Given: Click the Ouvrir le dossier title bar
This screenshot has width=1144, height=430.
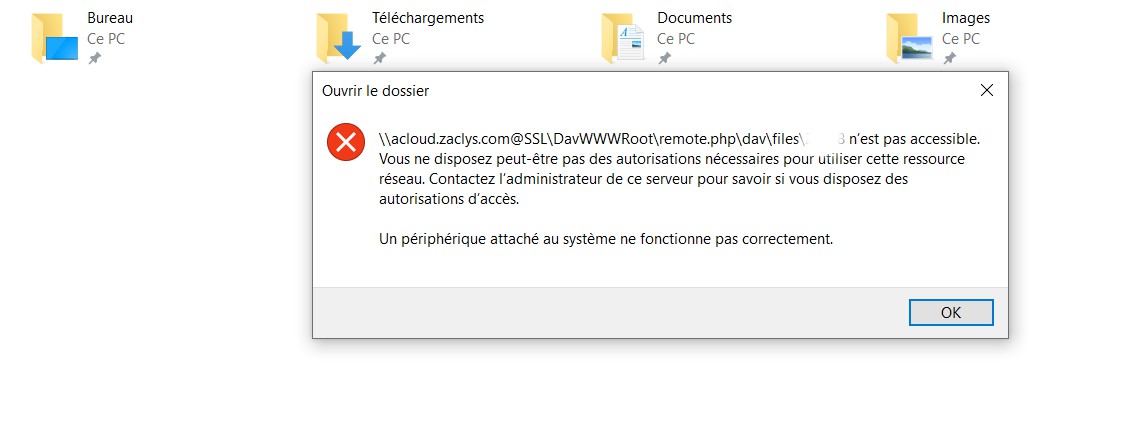Looking at the screenshot, I should click(600, 91).
